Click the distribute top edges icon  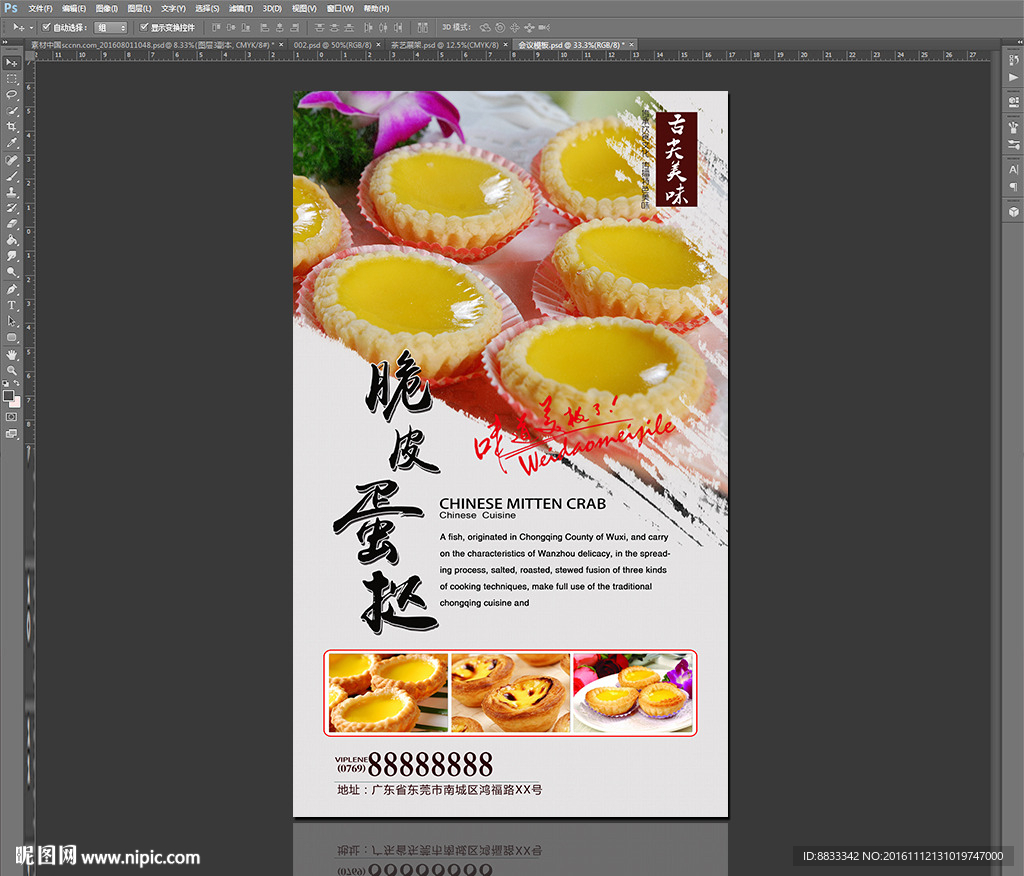pos(319,27)
